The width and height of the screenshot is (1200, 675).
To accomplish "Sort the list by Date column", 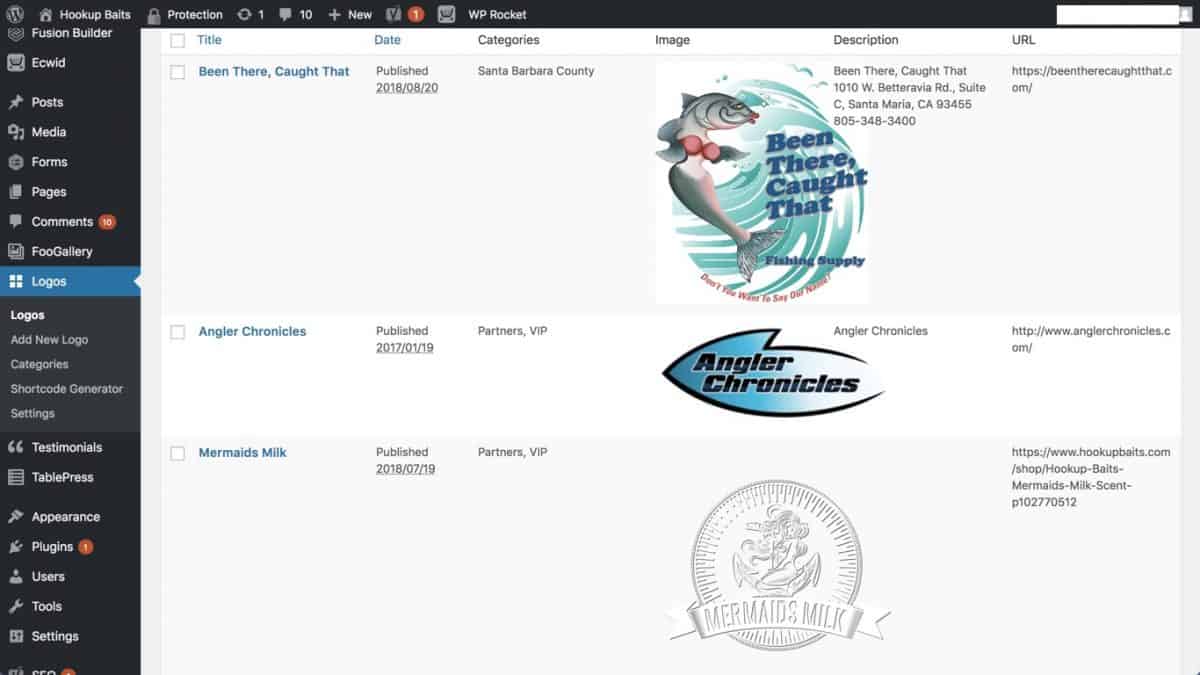I will coord(386,40).
